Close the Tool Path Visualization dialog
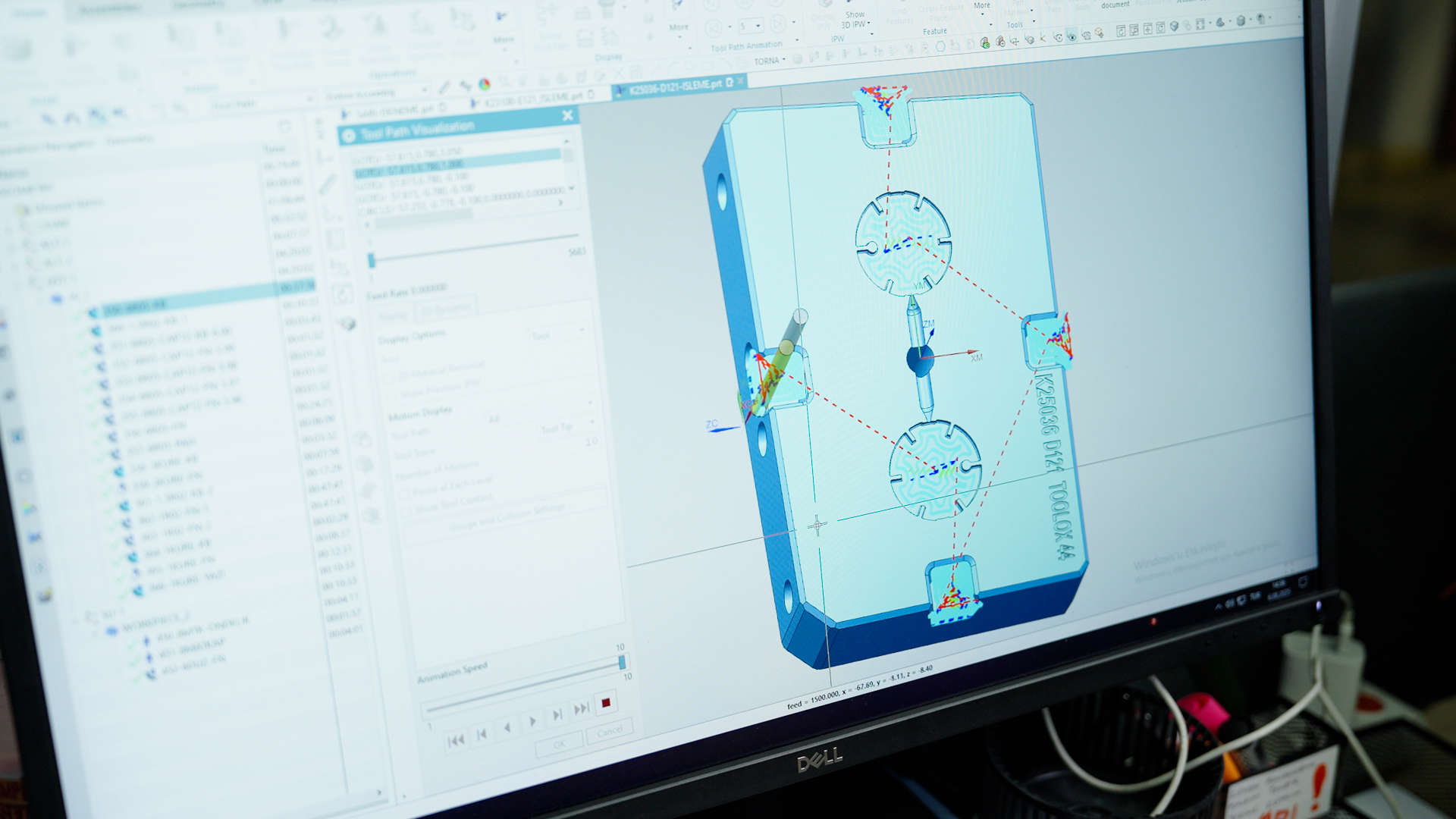Viewport: 1456px width, 819px height. point(568,115)
